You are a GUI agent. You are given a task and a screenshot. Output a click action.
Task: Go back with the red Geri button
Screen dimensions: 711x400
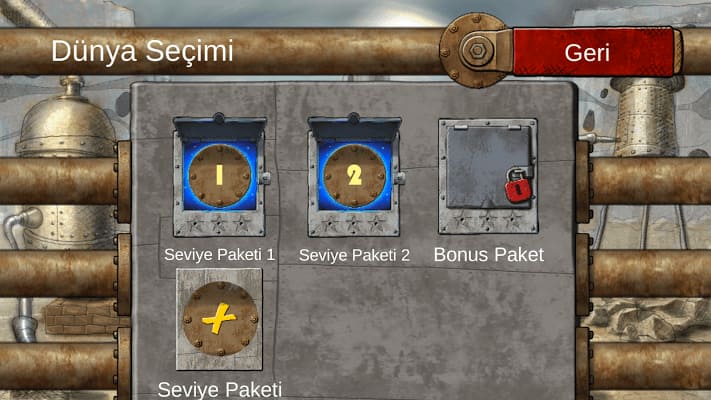pos(593,52)
